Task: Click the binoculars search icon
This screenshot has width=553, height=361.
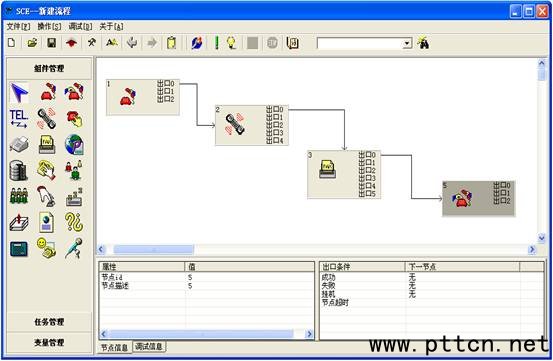Action: [x=423, y=43]
